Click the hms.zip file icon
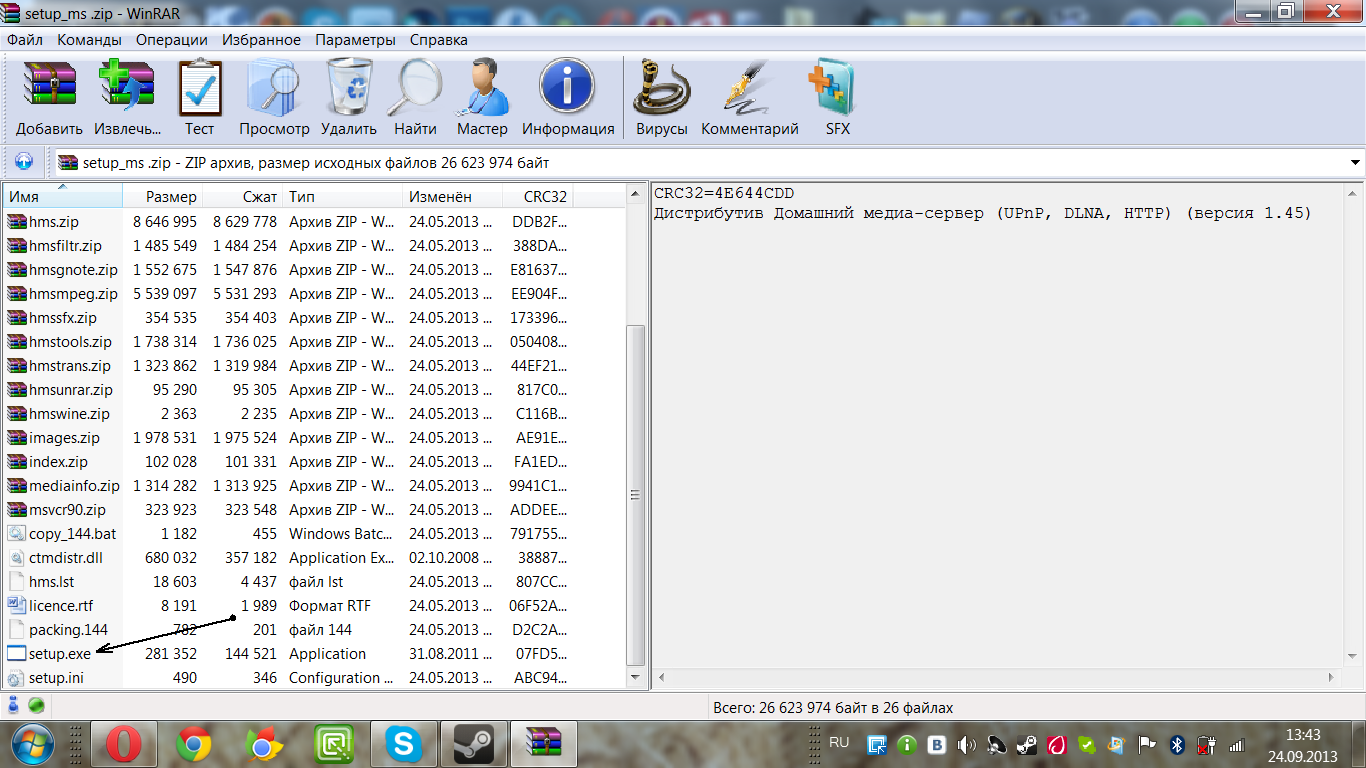Image resolution: width=1366 pixels, height=768 pixels. tap(16, 222)
